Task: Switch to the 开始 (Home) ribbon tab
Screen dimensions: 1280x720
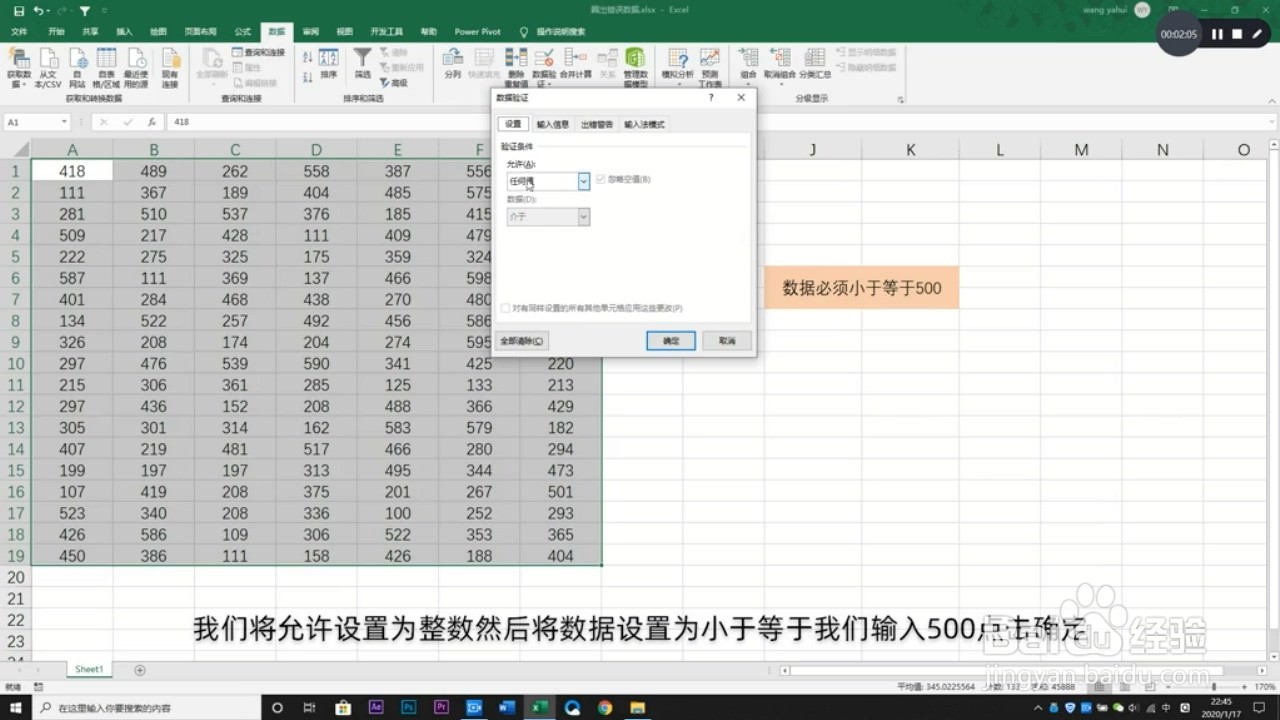Action: 56,31
